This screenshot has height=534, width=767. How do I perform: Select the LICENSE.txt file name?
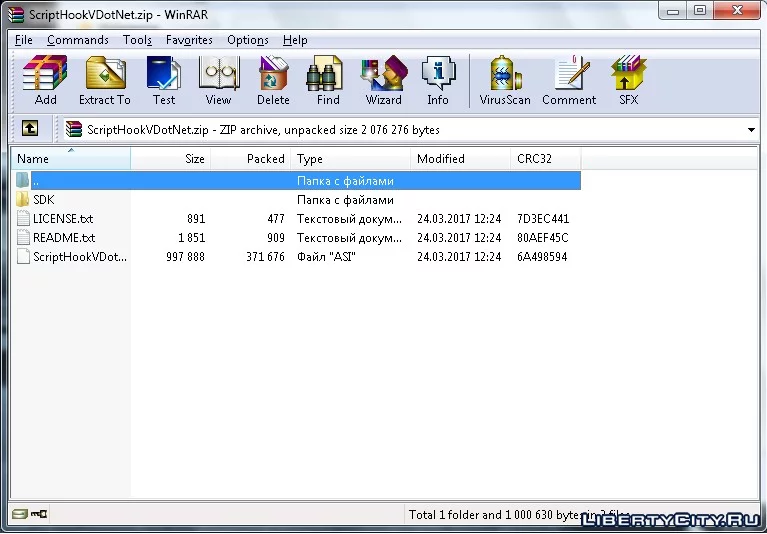click(x=63, y=219)
